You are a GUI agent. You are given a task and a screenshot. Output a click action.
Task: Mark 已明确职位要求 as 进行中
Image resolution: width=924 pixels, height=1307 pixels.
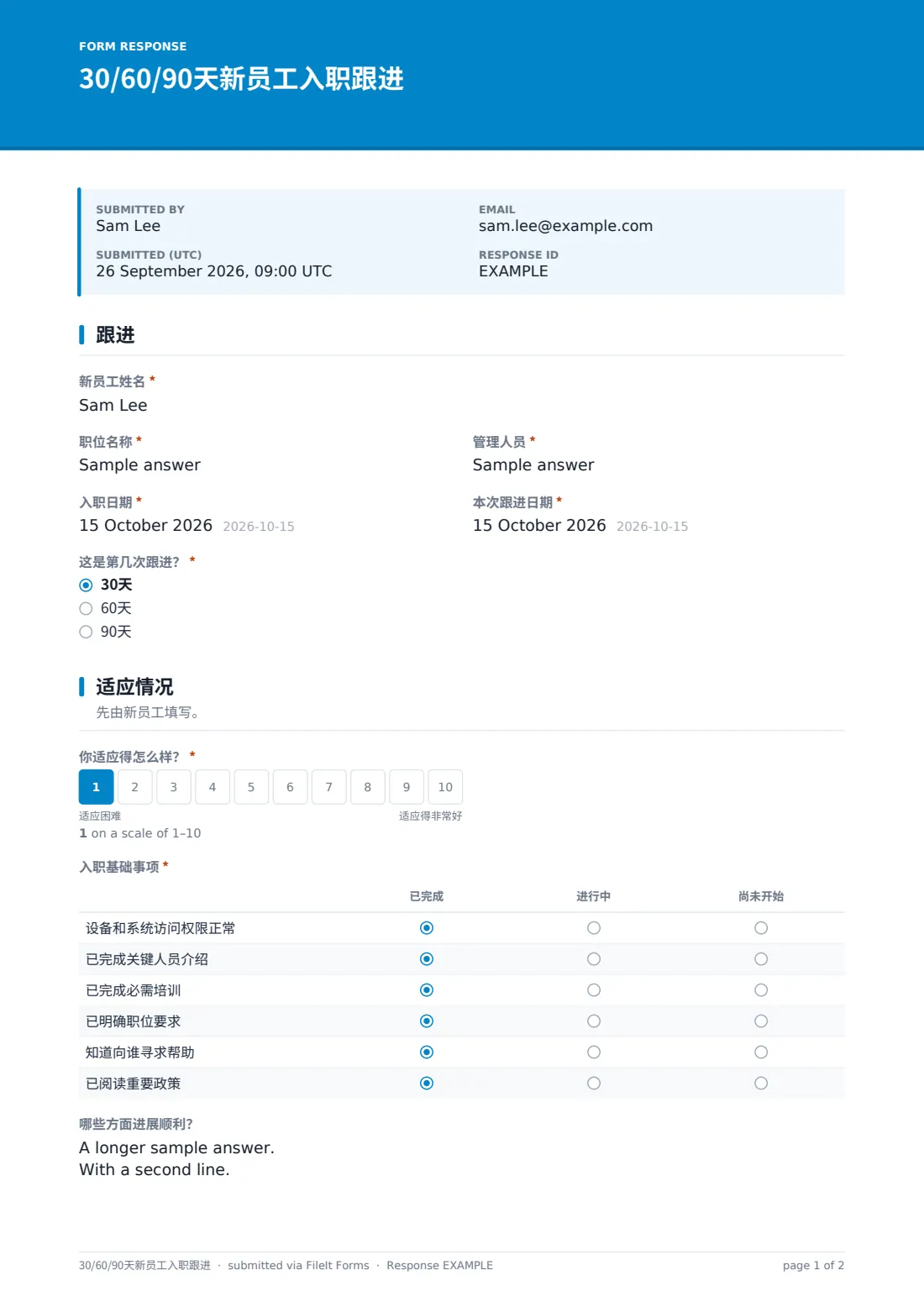pyautogui.click(x=594, y=1021)
